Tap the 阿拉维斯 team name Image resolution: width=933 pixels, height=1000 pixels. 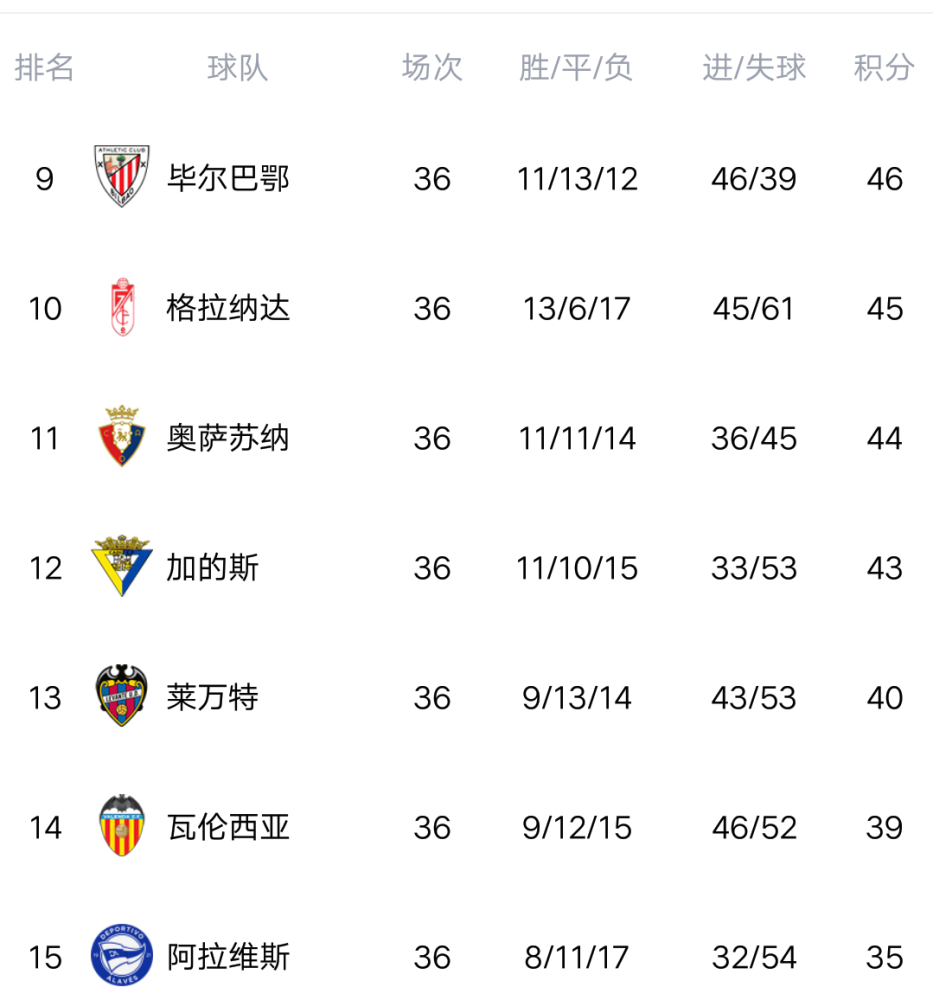pos(228,957)
